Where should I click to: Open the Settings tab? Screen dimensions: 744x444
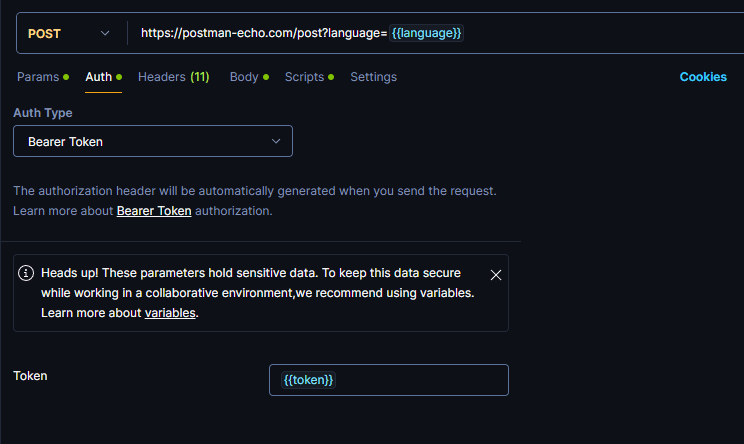pos(373,77)
